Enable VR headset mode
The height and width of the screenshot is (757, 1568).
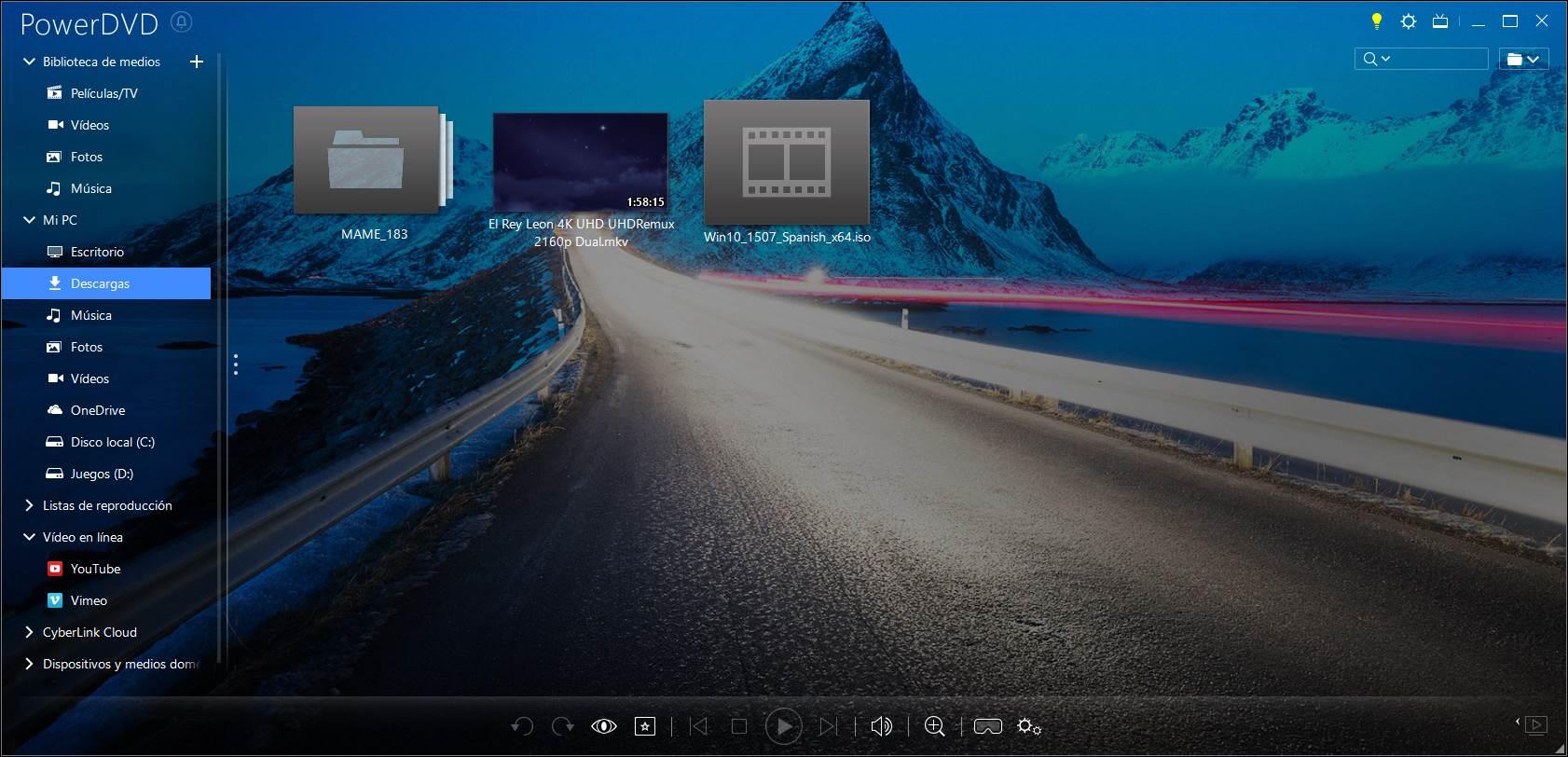pos(988,726)
